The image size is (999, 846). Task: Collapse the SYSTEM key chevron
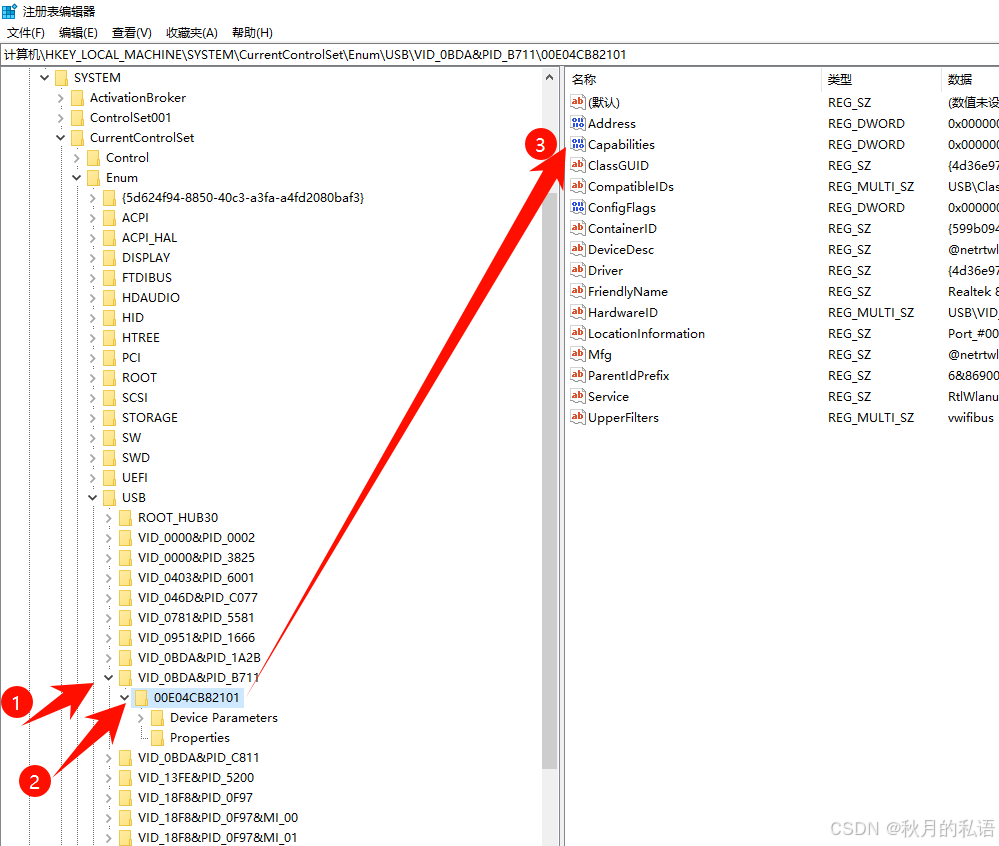45,78
